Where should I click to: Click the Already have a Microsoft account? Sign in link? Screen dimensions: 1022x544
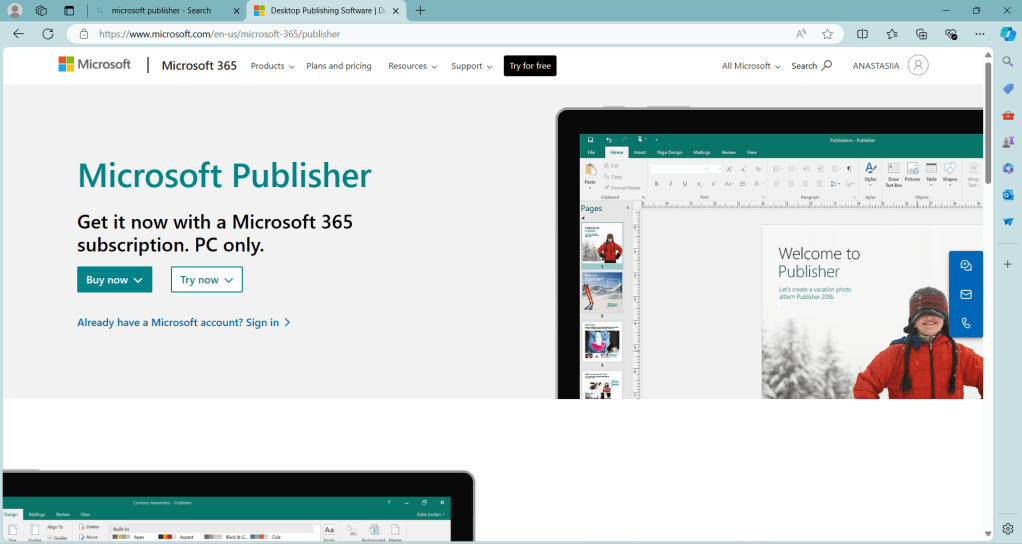[x=184, y=322]
